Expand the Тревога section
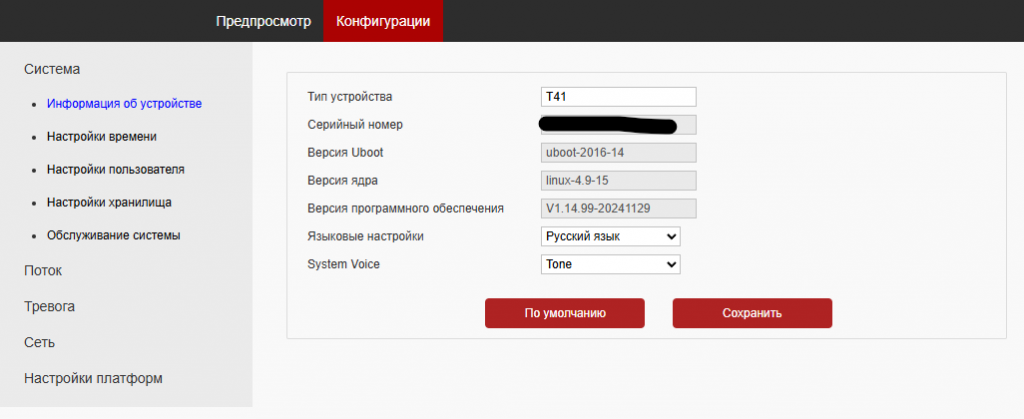1024x419 pixels. click(50, 306)
